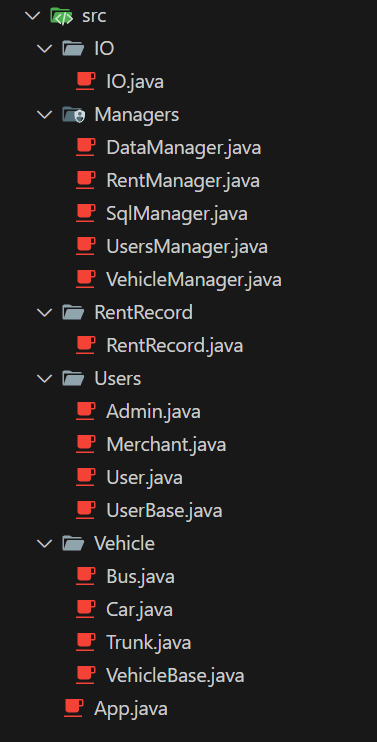Click the IO folder icon
Viewport: 377px width, 742px height.
73,49
